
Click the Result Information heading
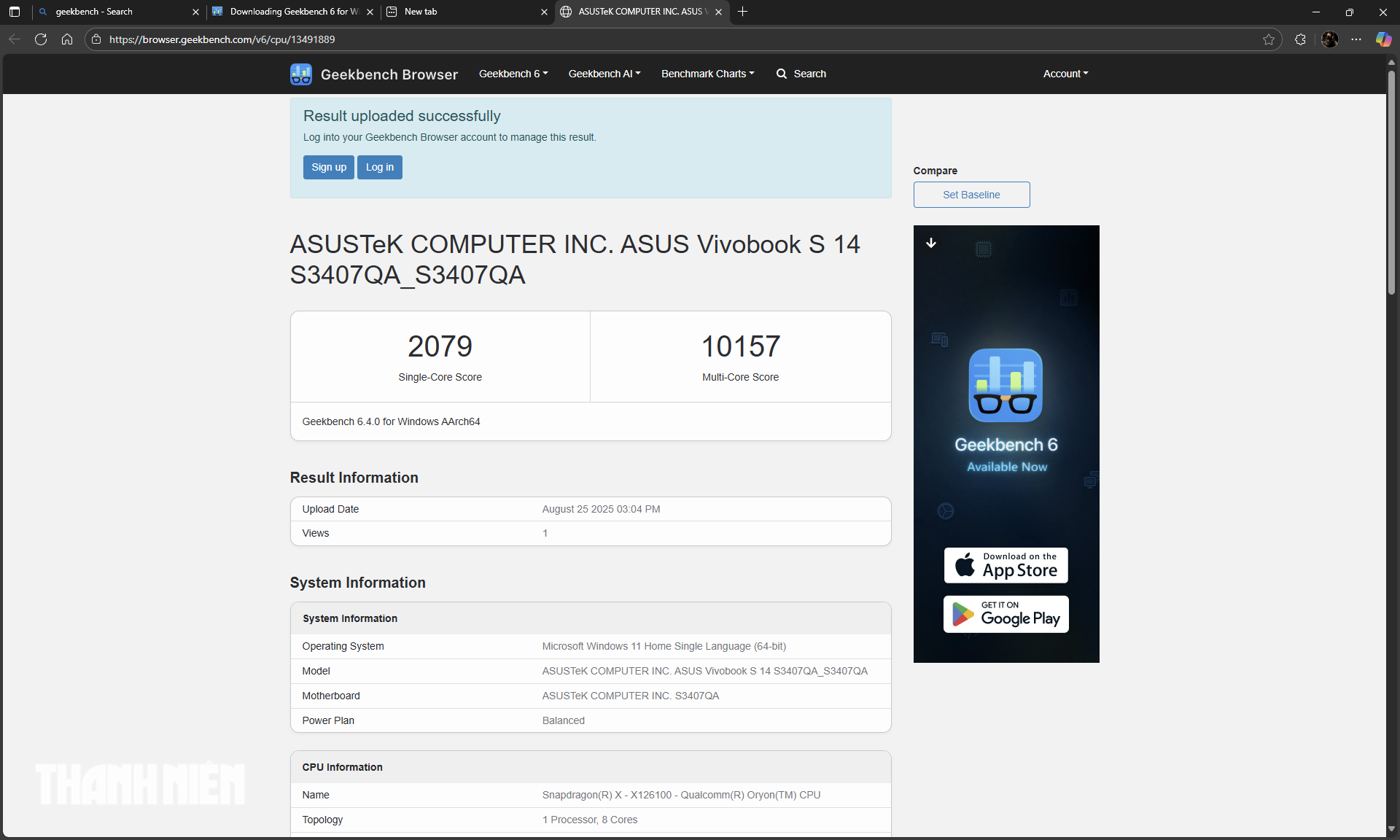coord(354,478)
